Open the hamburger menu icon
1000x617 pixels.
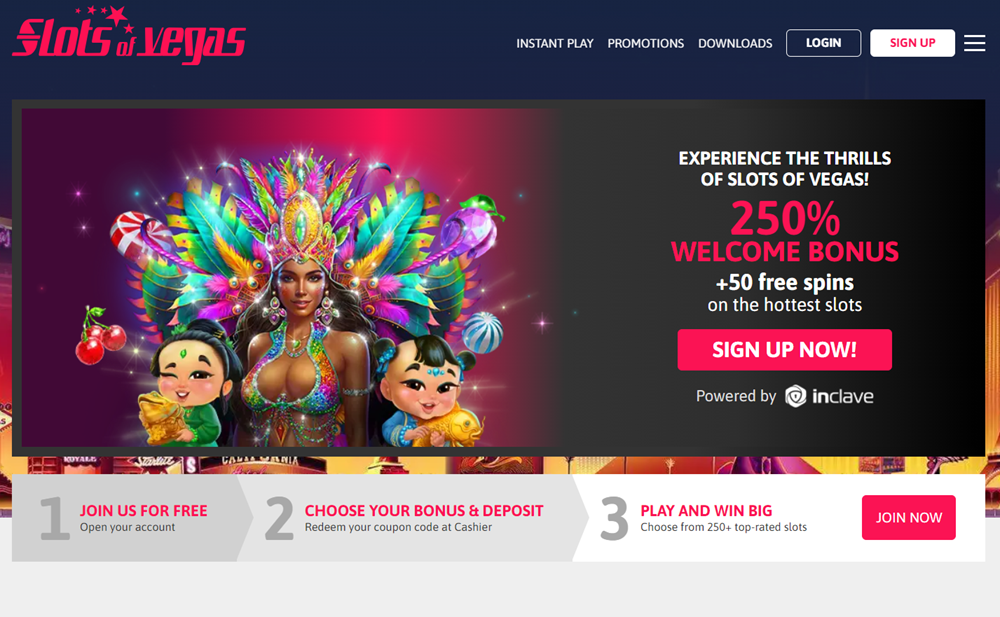(x=974, y=43)
